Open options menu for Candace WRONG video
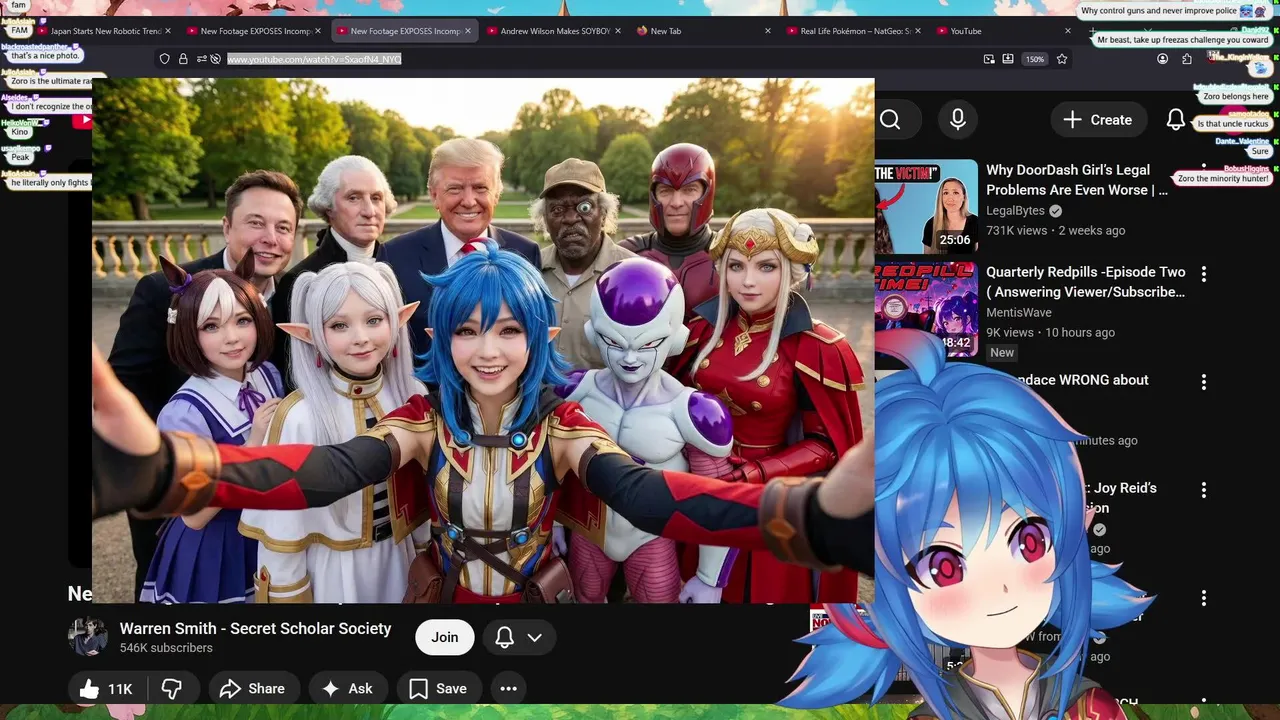 click(1204, 382)
